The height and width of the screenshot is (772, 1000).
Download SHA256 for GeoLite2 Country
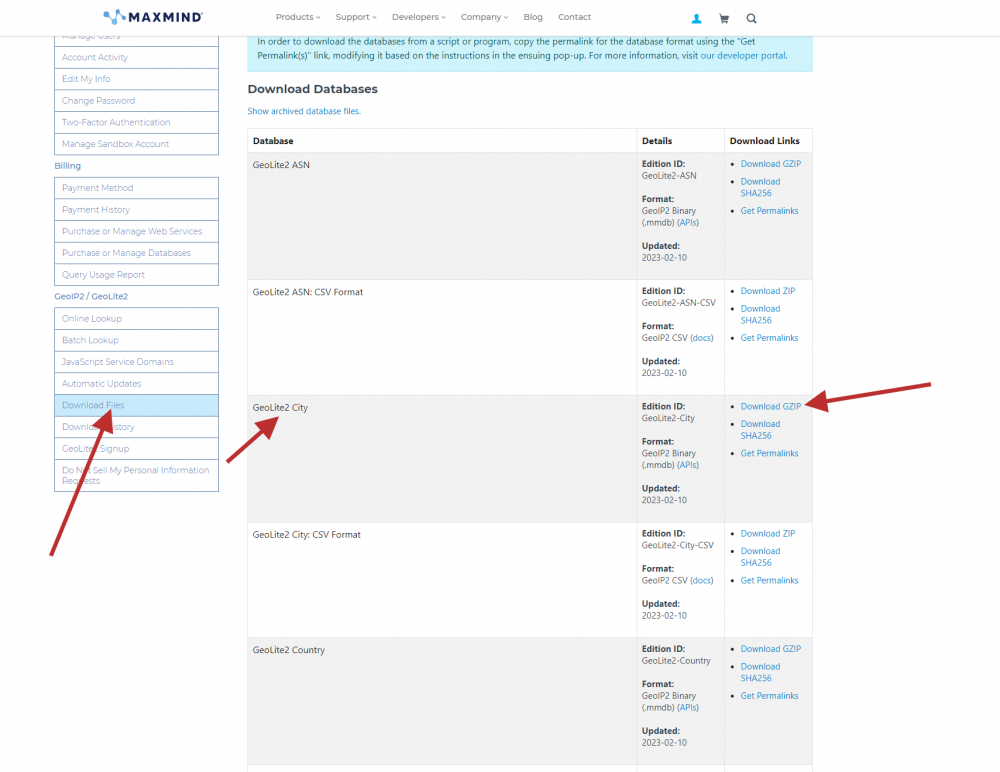[x=760, y=672]
